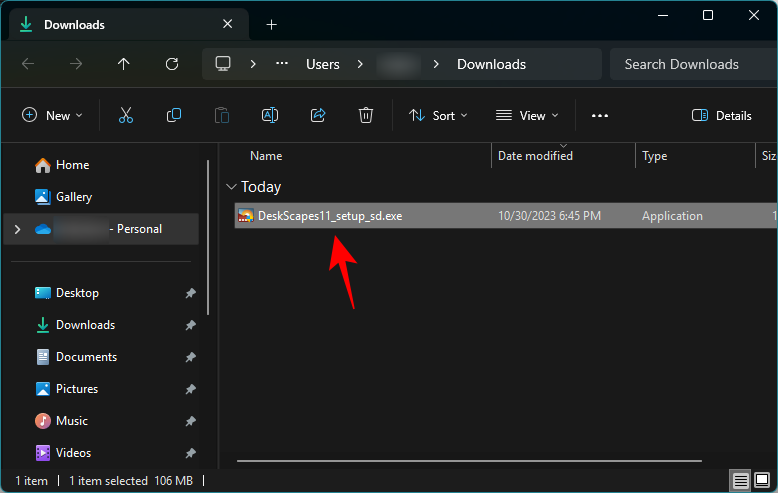Image resolution: width=778 pixels, height=493 pixels.
Task: Open the New dropdown menu
Action: tap(52, 116)
